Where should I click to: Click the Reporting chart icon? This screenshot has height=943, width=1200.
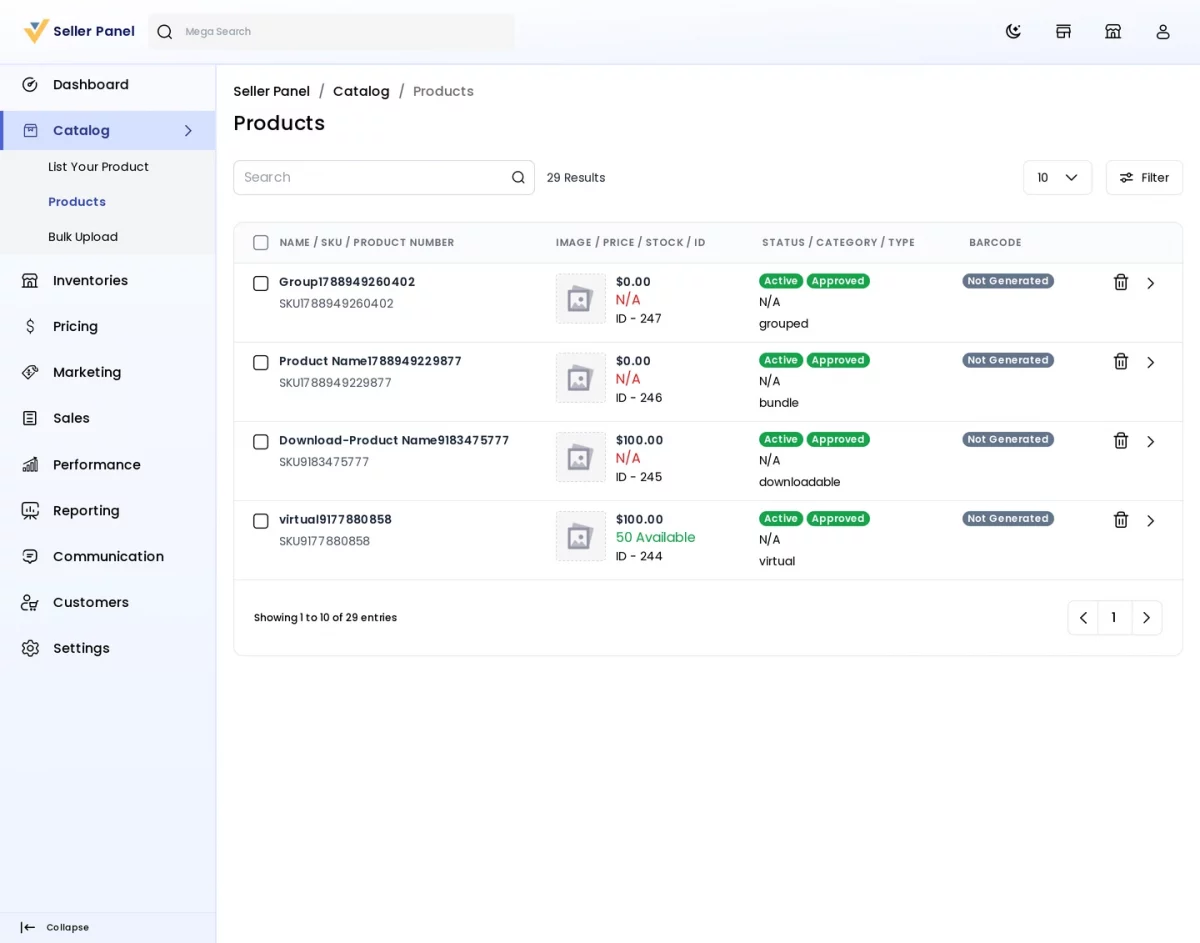pos(30,511)
